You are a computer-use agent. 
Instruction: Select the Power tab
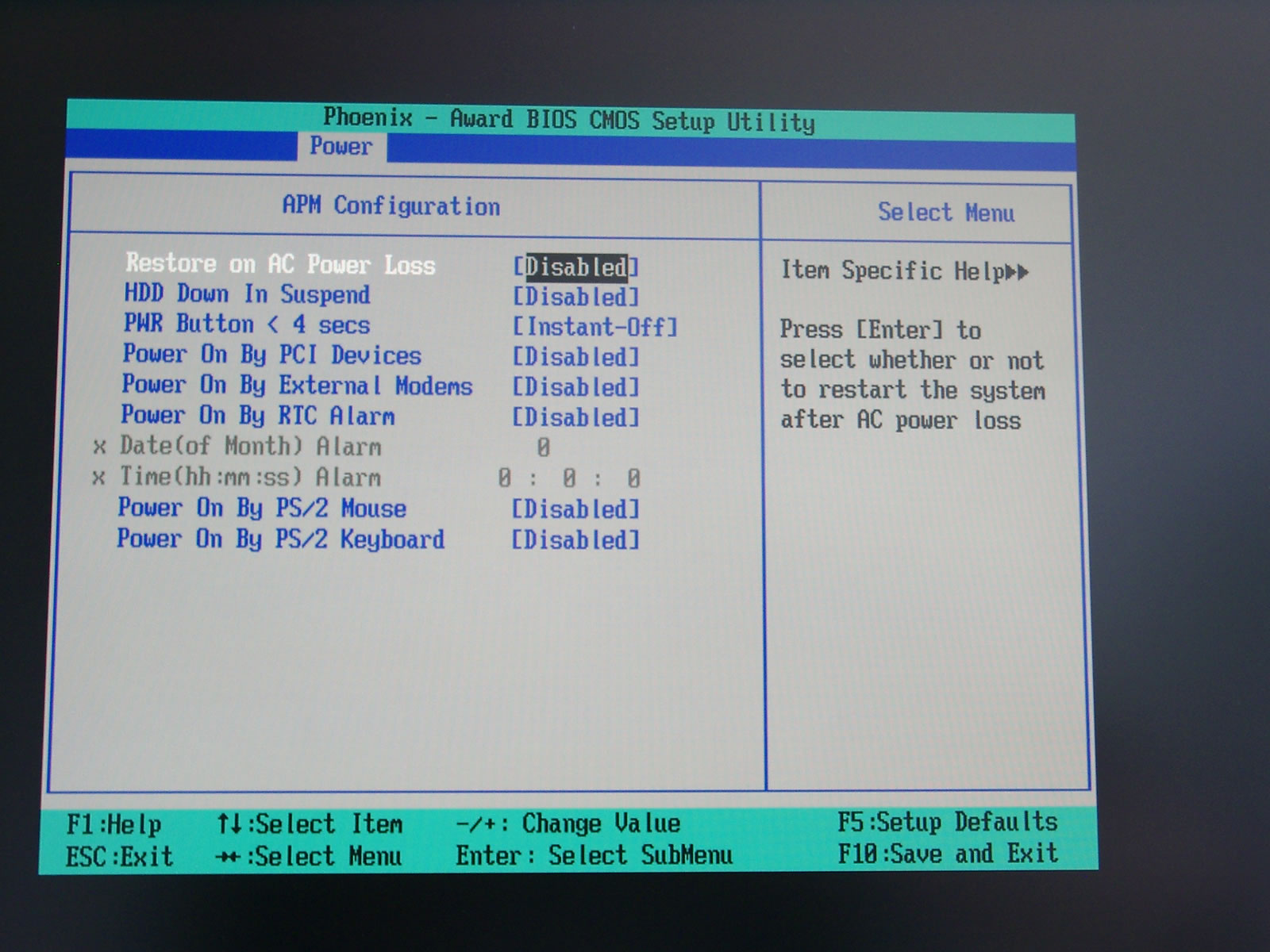(341, 147)
